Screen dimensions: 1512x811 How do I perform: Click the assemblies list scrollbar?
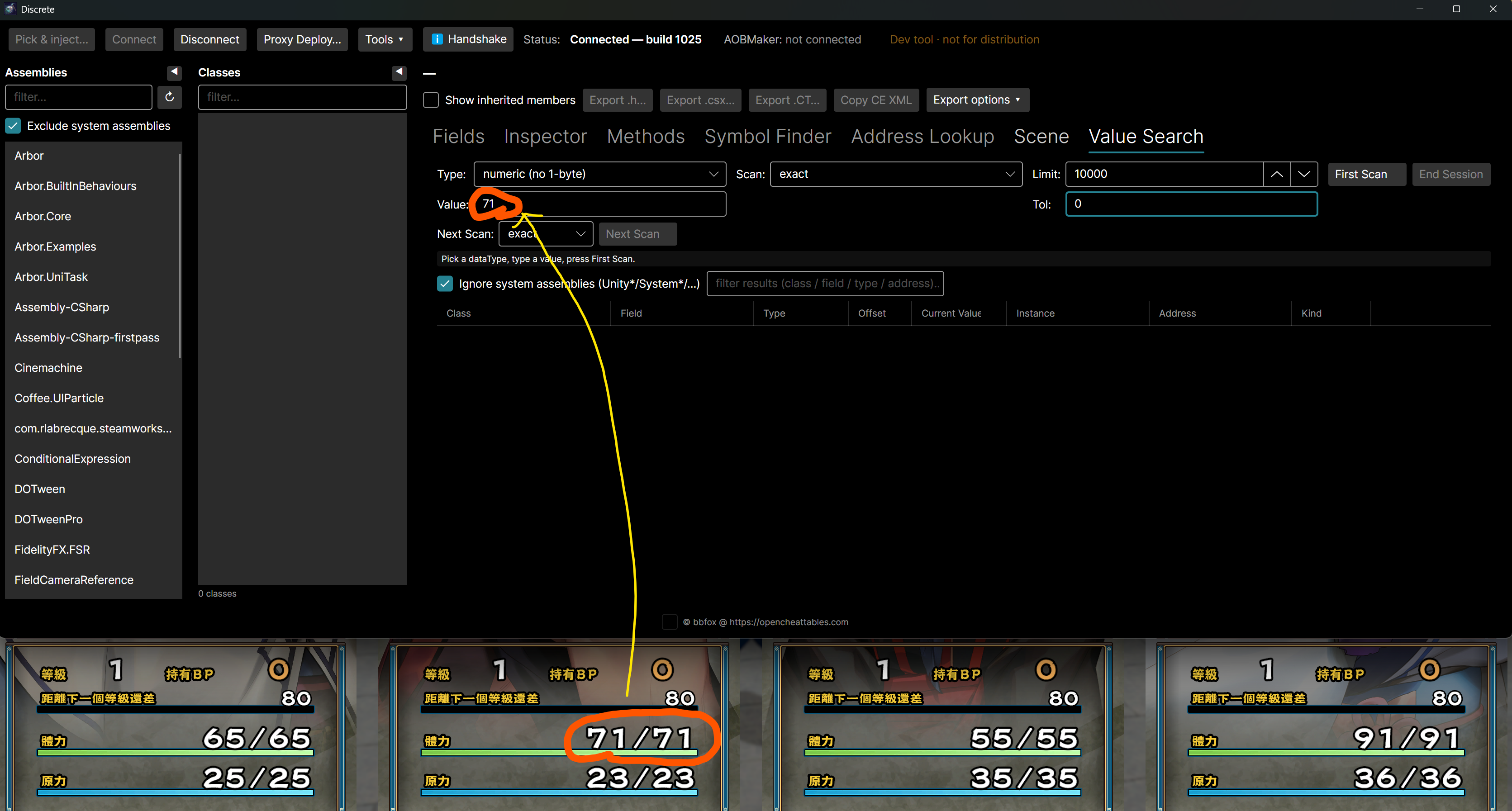pos(180,255)
